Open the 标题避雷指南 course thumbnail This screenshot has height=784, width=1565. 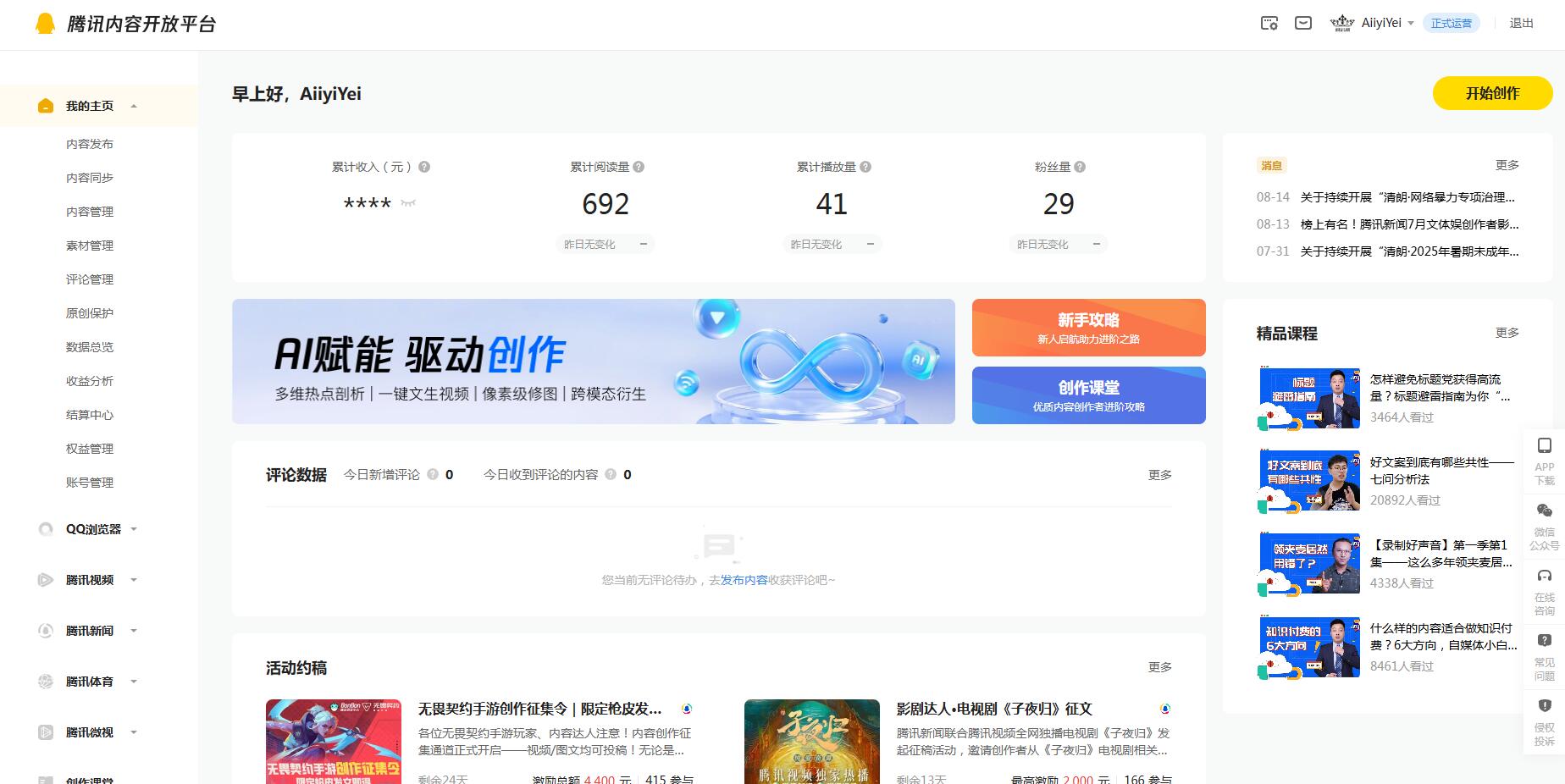click(1308, 398)
